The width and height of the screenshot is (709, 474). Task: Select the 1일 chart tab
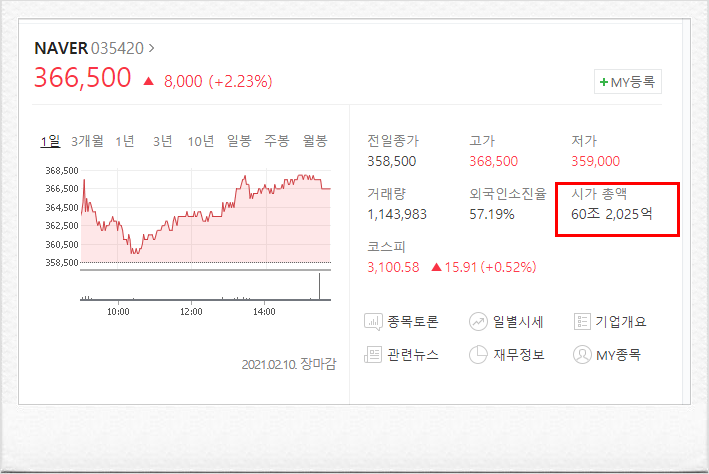[50, 142]
